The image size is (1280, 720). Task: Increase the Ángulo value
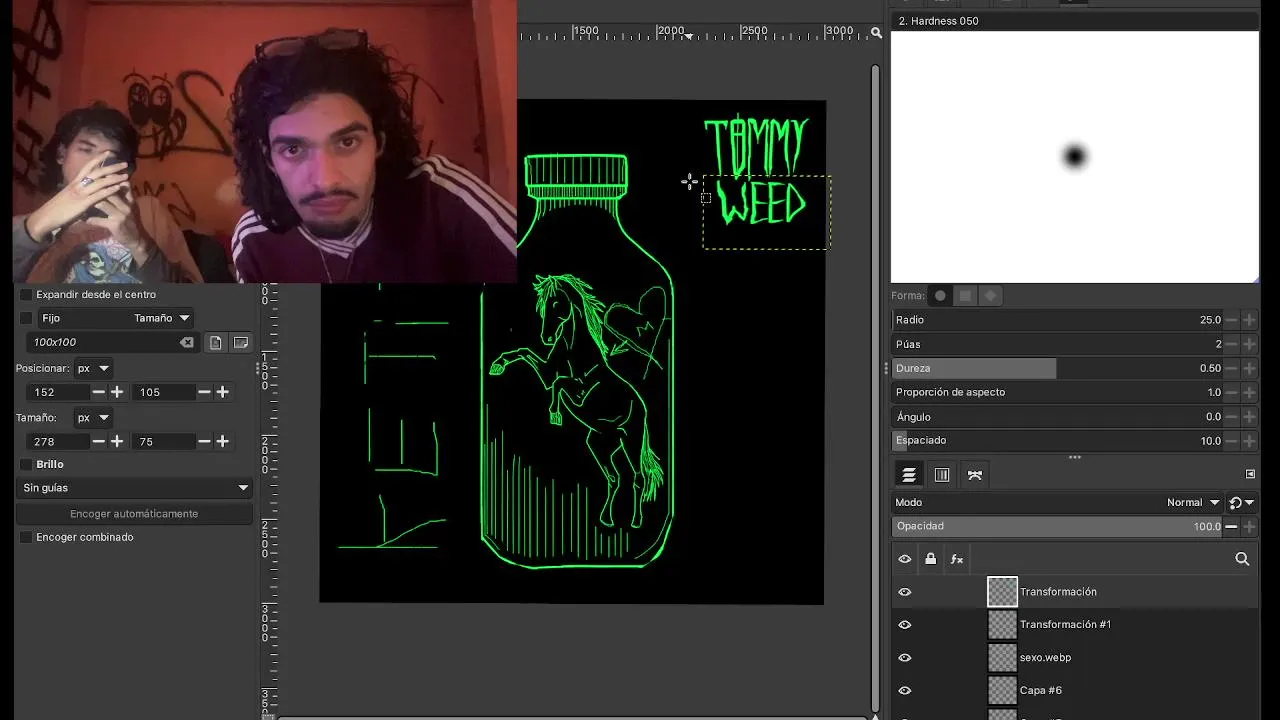click(x=1249, y=417)
